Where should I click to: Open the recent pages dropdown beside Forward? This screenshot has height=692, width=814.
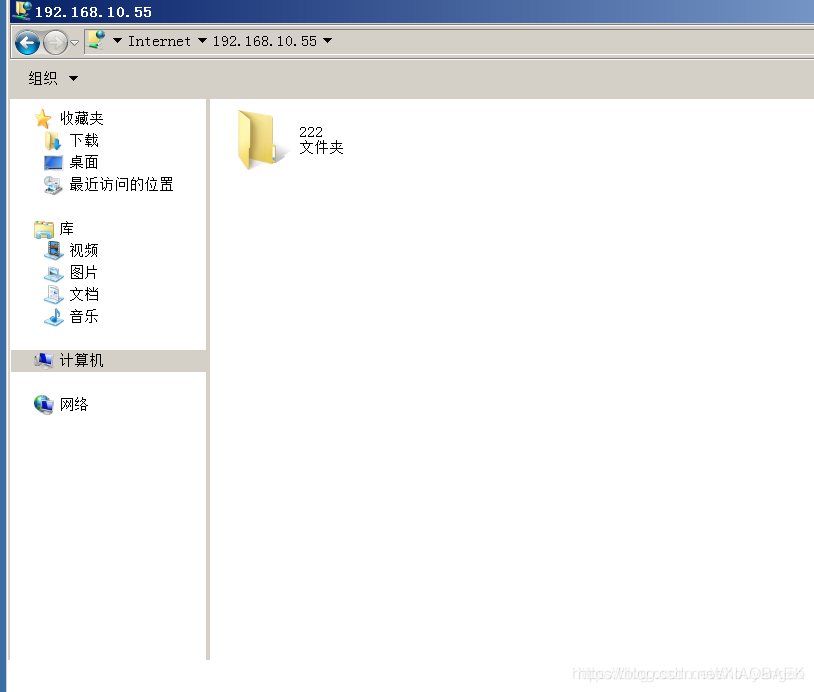(x=74, y=43)
